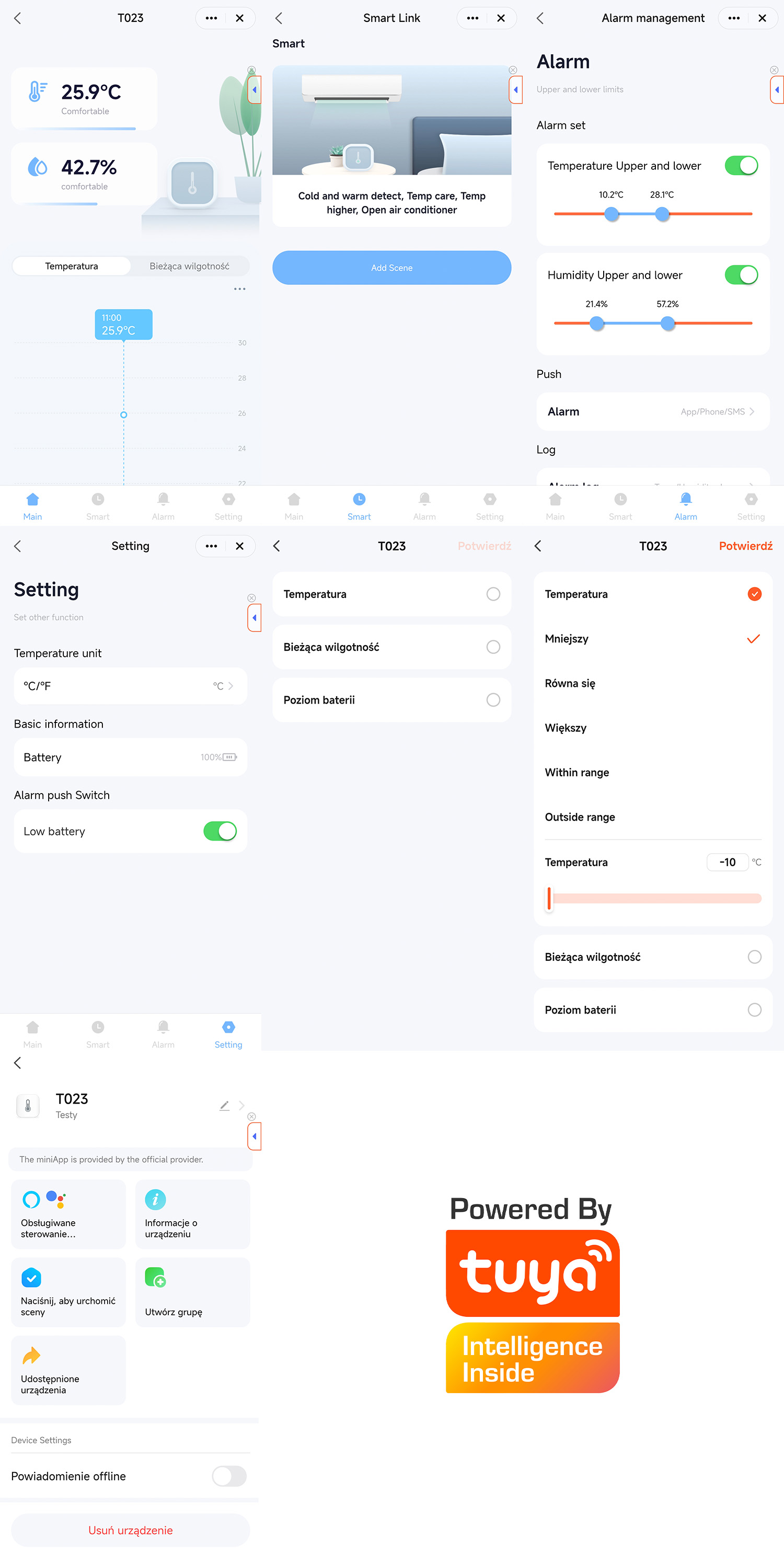Click the pencil edit icon beside T023

click(x=224, y=1106)
